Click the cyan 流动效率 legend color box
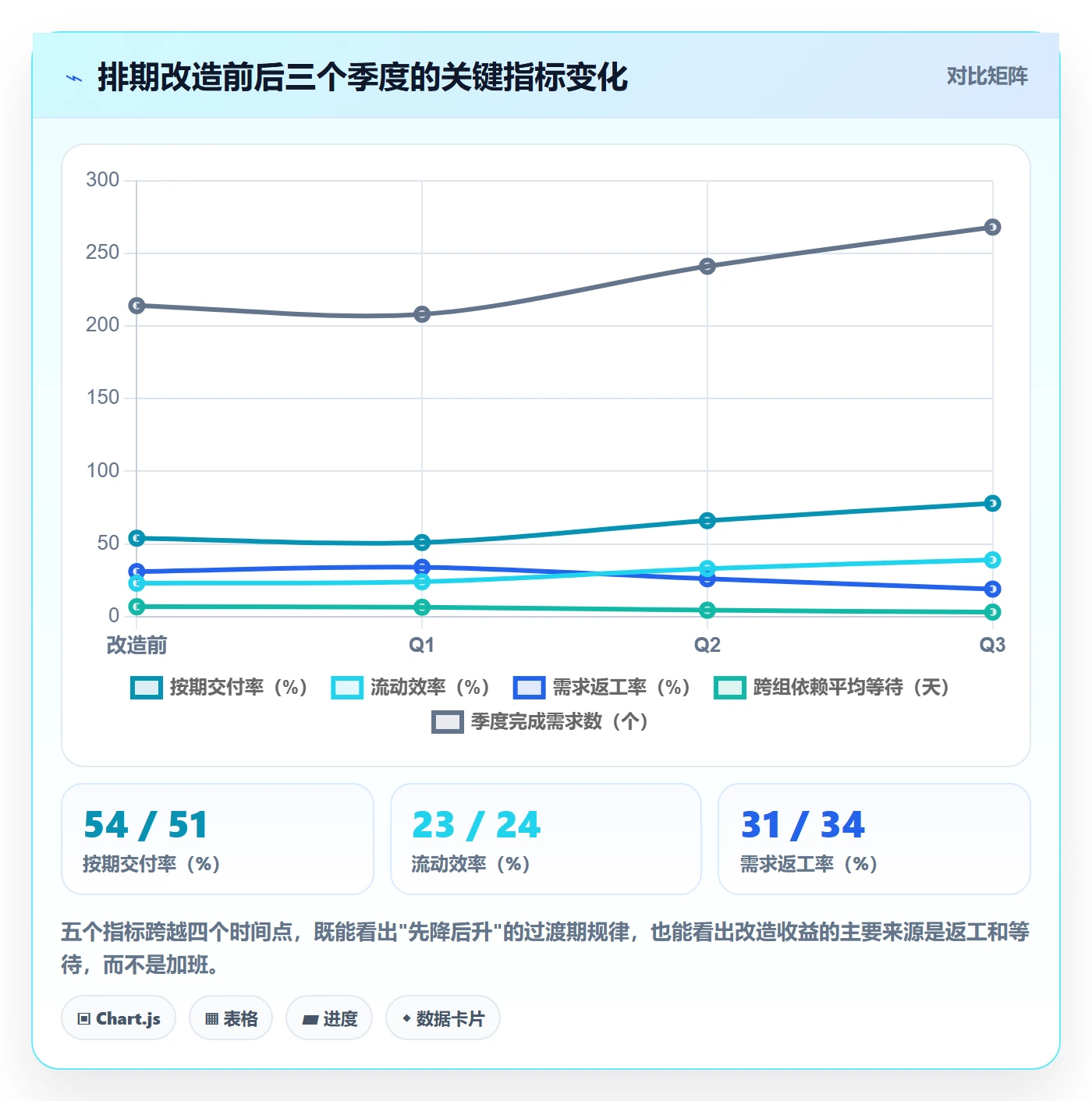 [347, 688]
